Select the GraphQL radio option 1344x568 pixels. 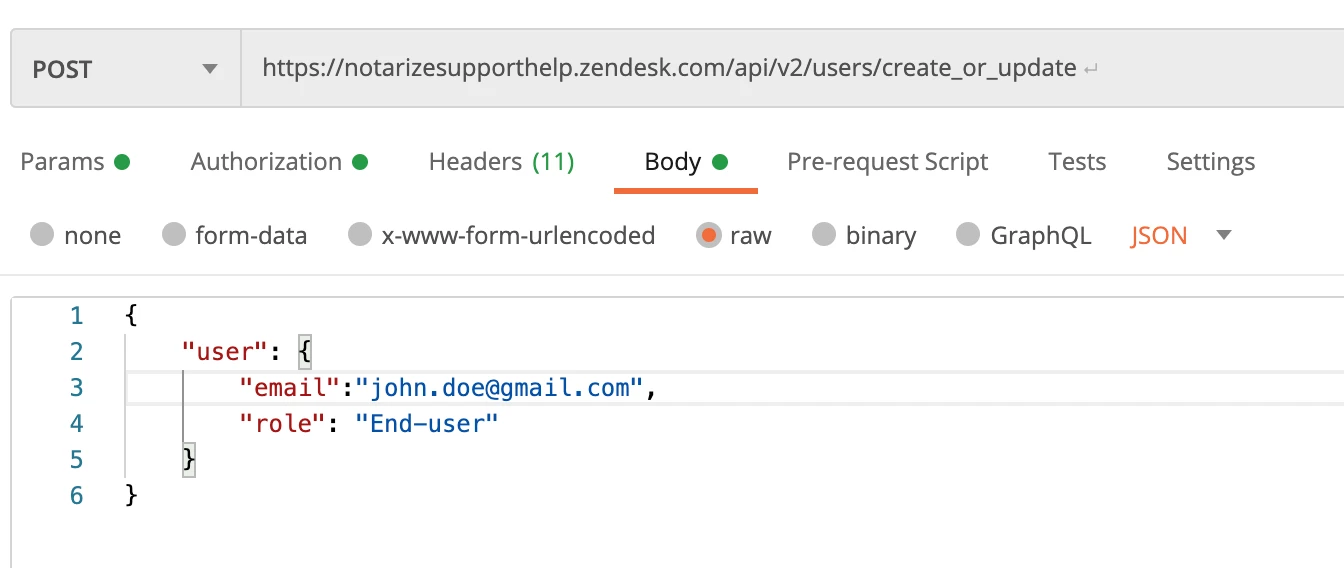pos(968,235)
